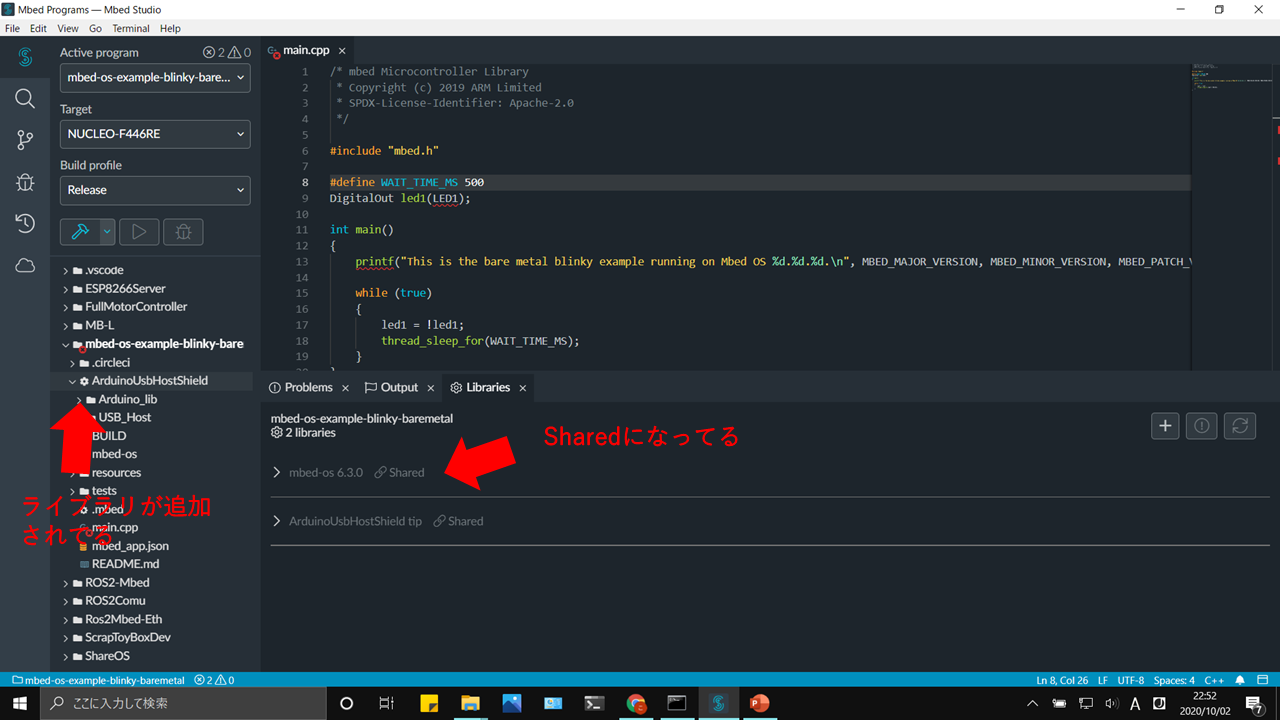Image resolution: width=1280 pixels, height=720 pixels.
Task: Start debugging with the bug button
Action: pyautogui.click(x=183, y=231)
